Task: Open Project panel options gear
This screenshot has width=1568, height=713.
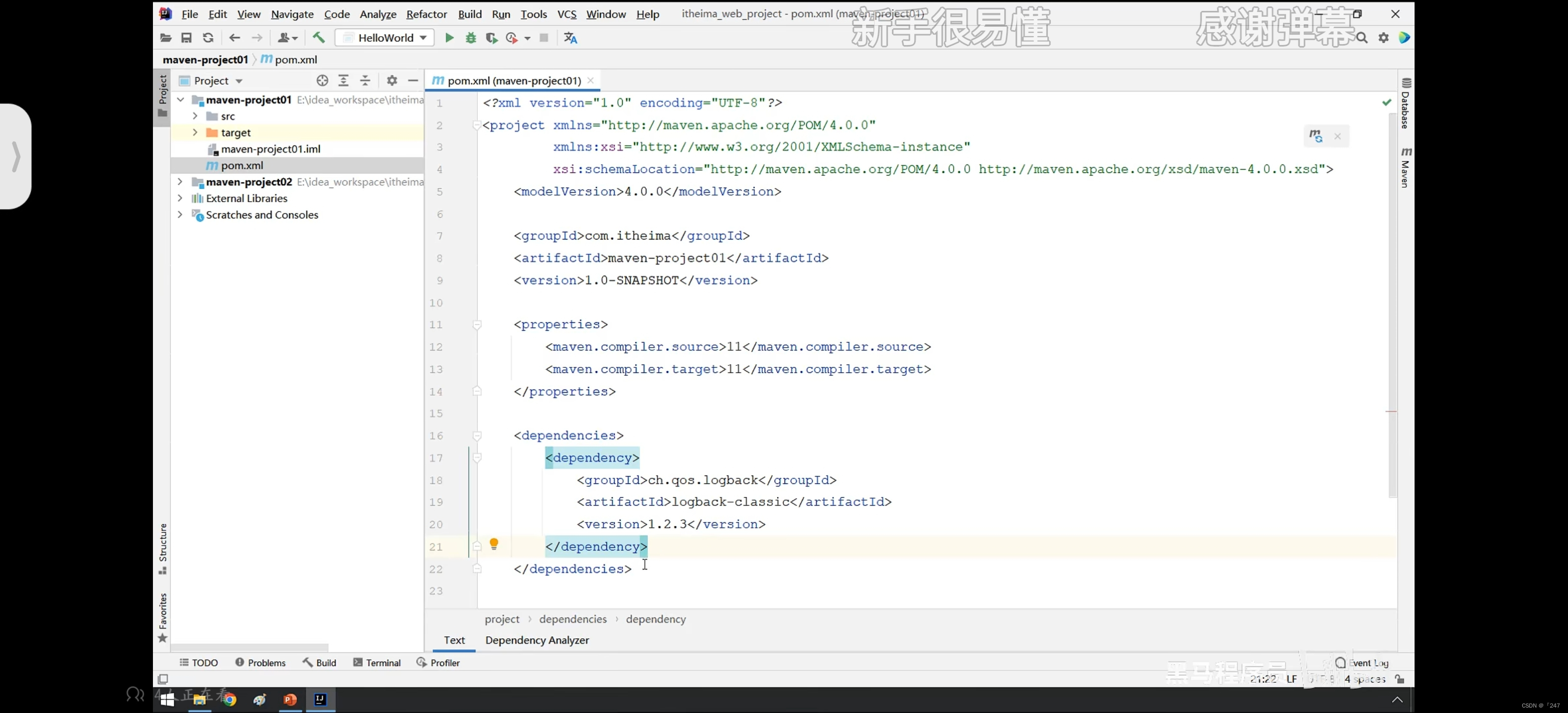Action: point(392,80)
